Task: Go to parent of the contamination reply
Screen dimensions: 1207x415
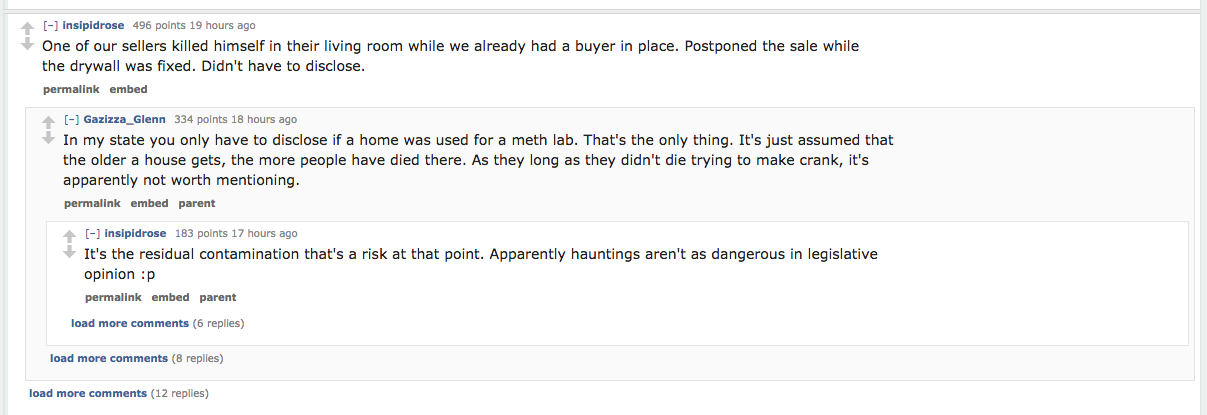Action: pyautogui.click(x=218, y=297)
